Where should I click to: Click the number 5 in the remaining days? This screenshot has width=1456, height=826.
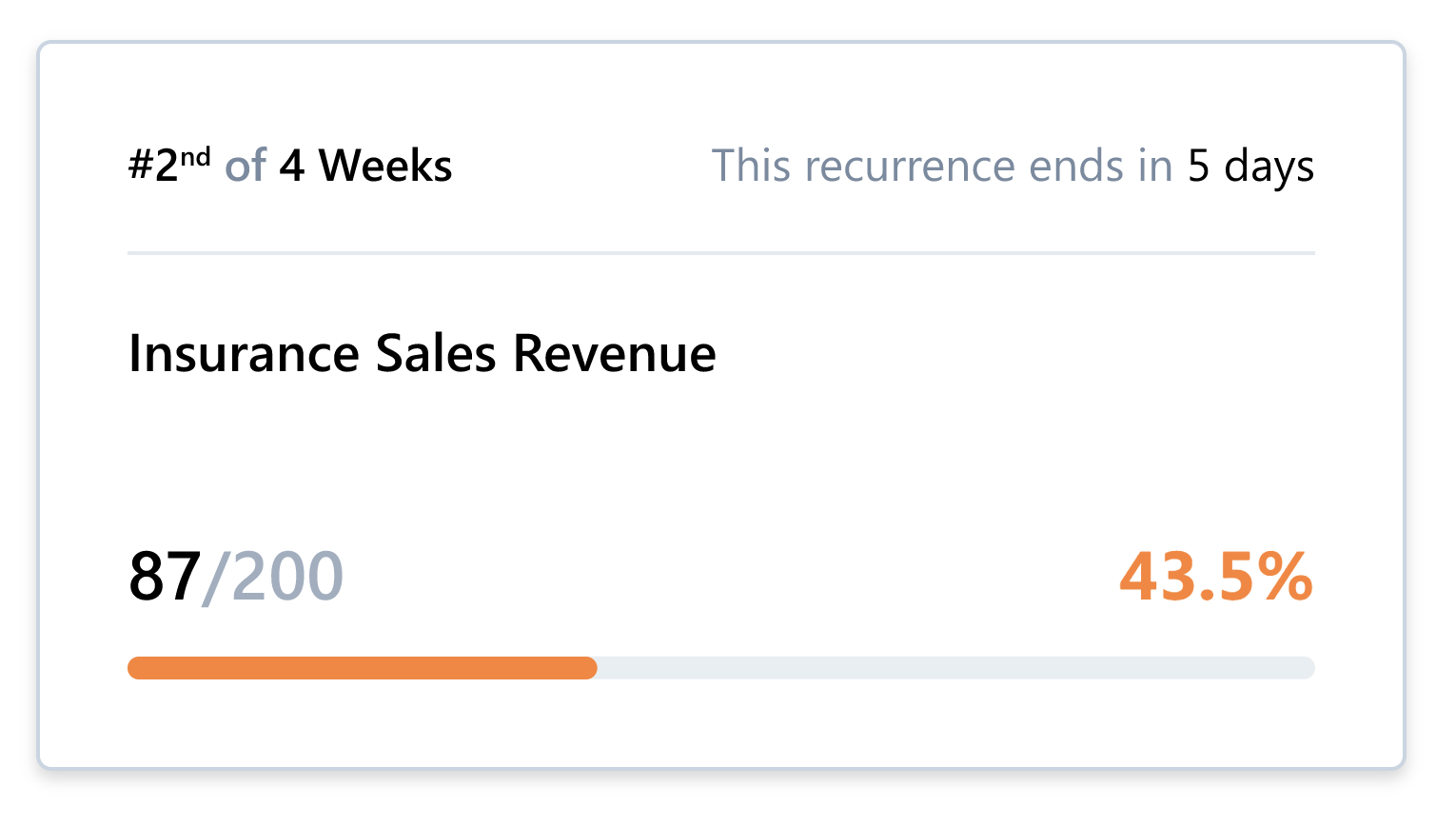(1198, 167)
